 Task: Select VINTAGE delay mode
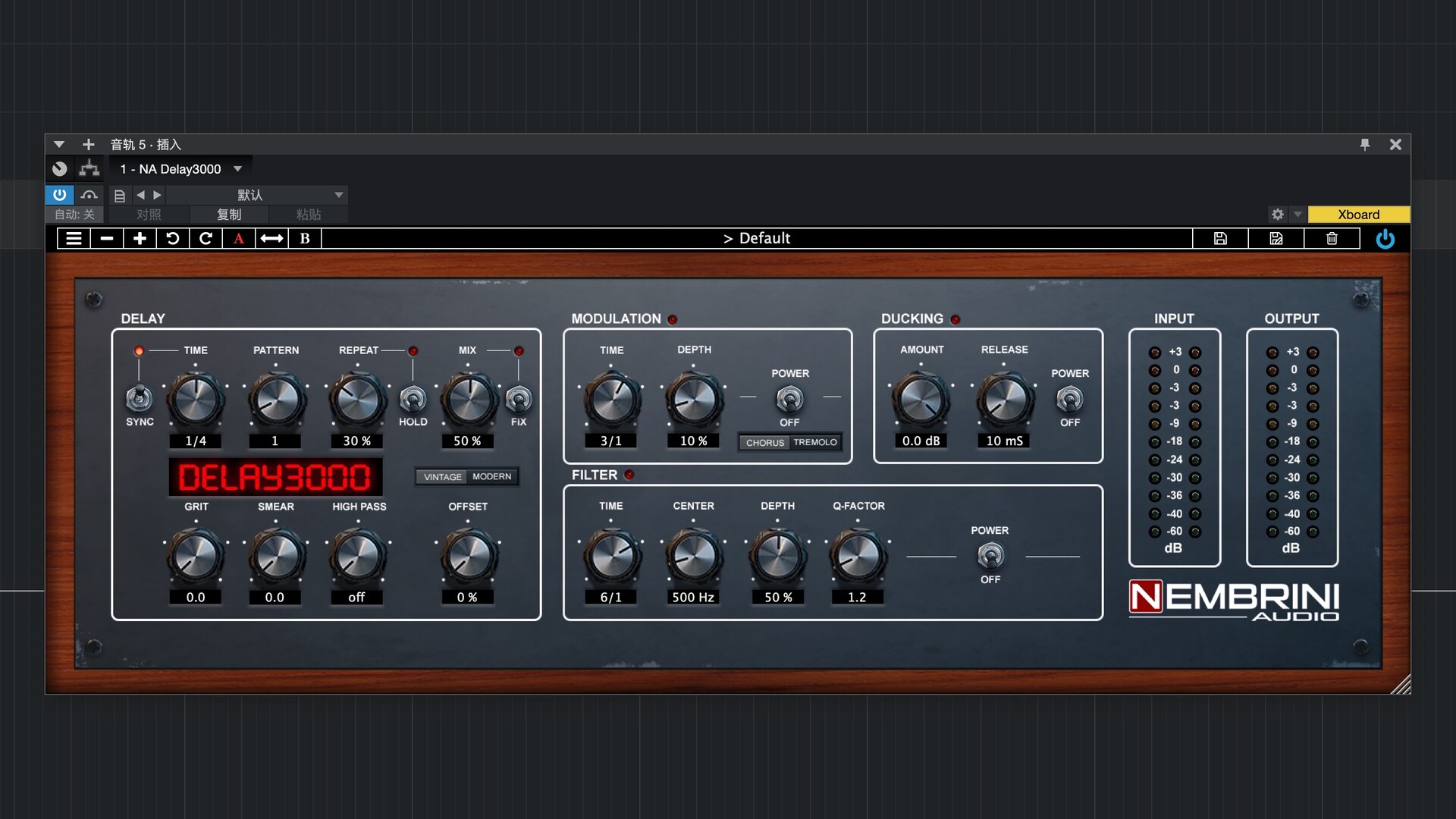click(x=443, y=477)
